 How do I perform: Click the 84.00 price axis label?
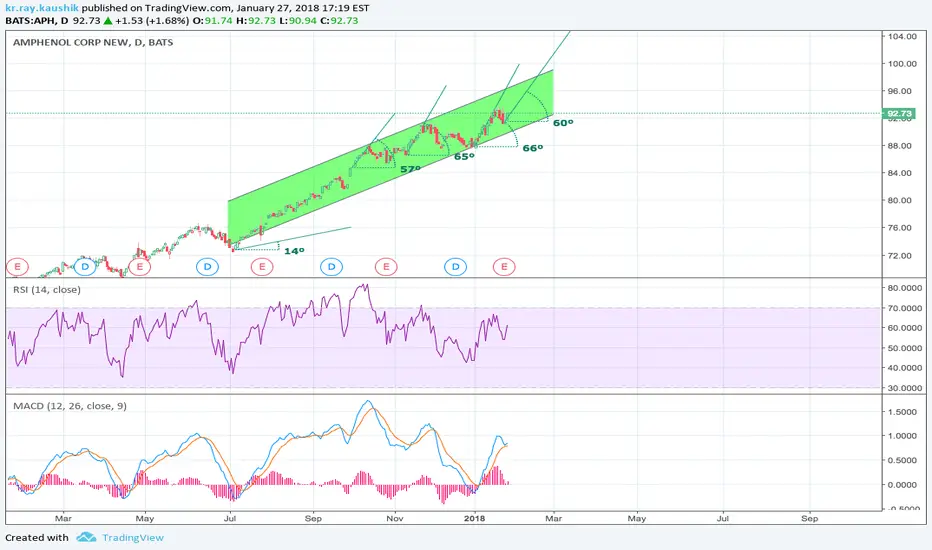[902, 173]
